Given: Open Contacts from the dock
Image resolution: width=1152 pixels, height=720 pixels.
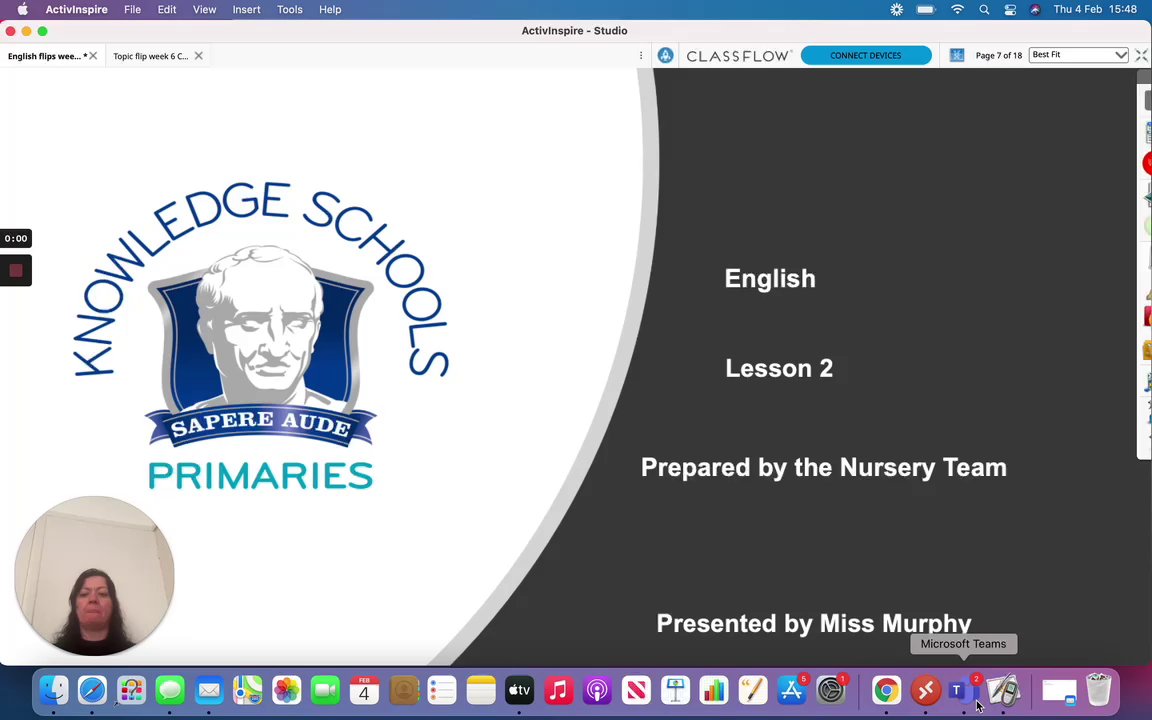Looking at the screenshot, I should 403,691.
